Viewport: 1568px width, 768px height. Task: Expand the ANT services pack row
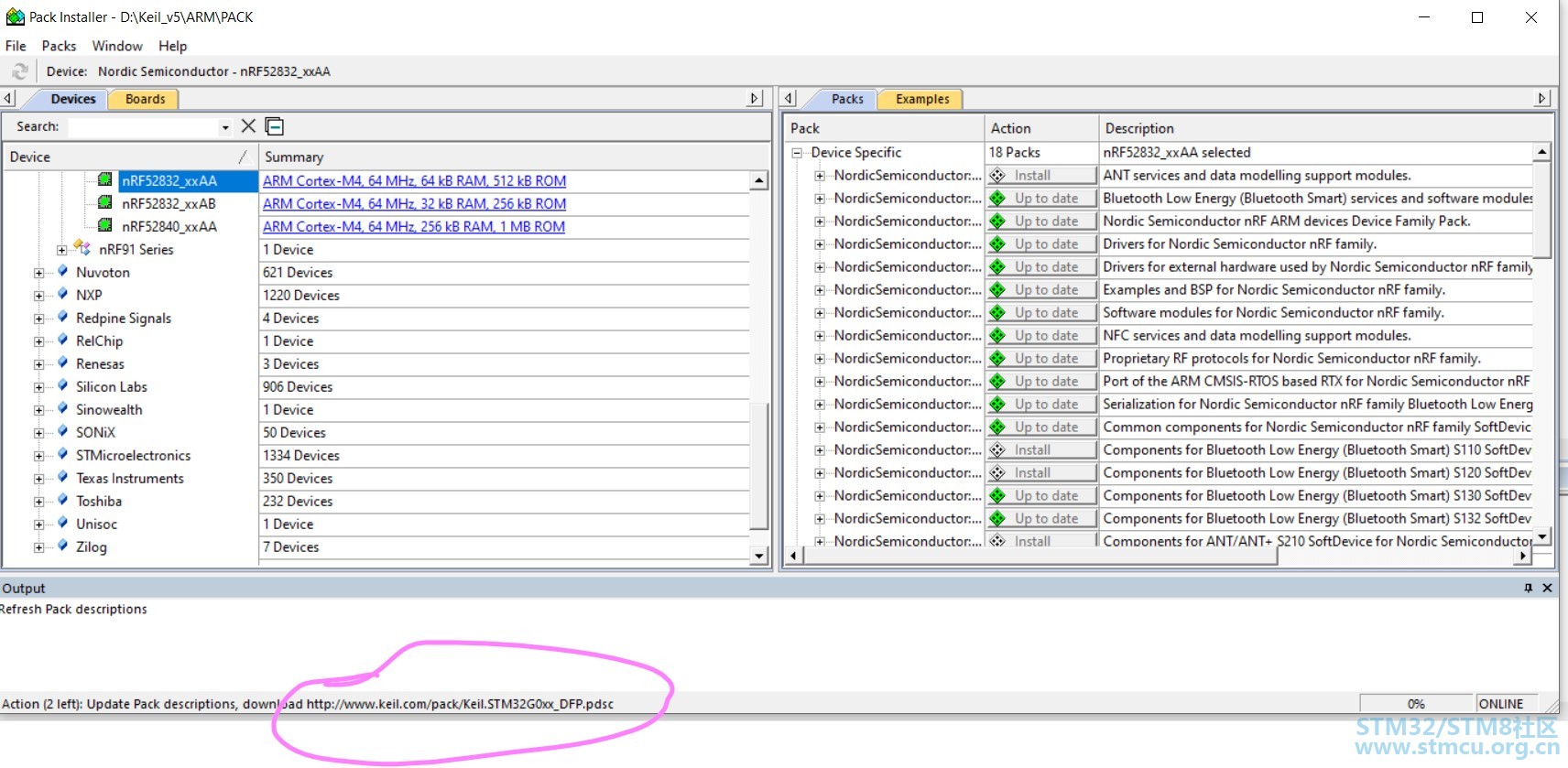tap(820, 176)
